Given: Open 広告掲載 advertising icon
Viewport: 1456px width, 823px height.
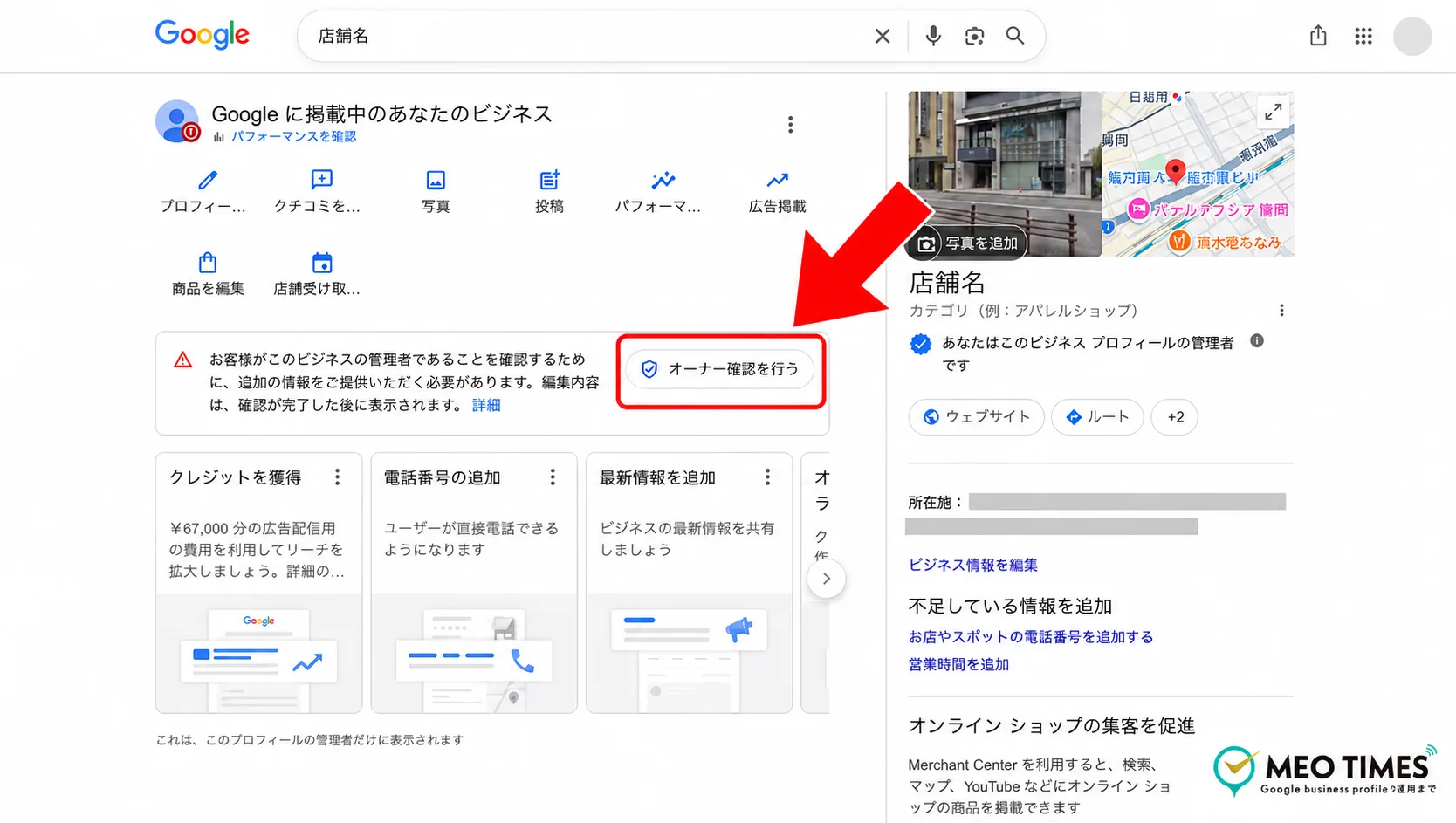Looking at the screenshot, I should [x=777, y=181].
